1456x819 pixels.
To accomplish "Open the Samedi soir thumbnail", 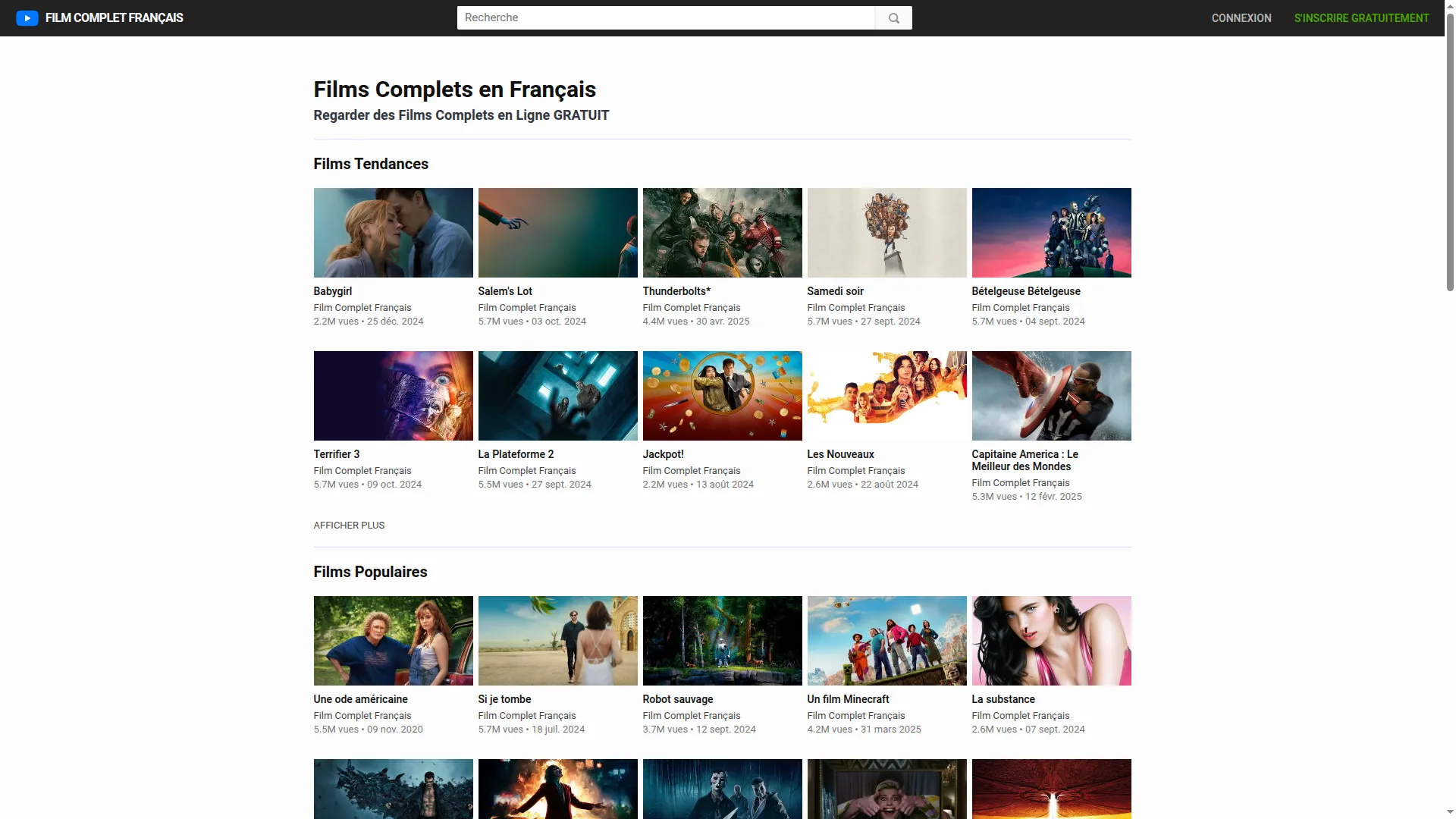I will coord(886,233).
